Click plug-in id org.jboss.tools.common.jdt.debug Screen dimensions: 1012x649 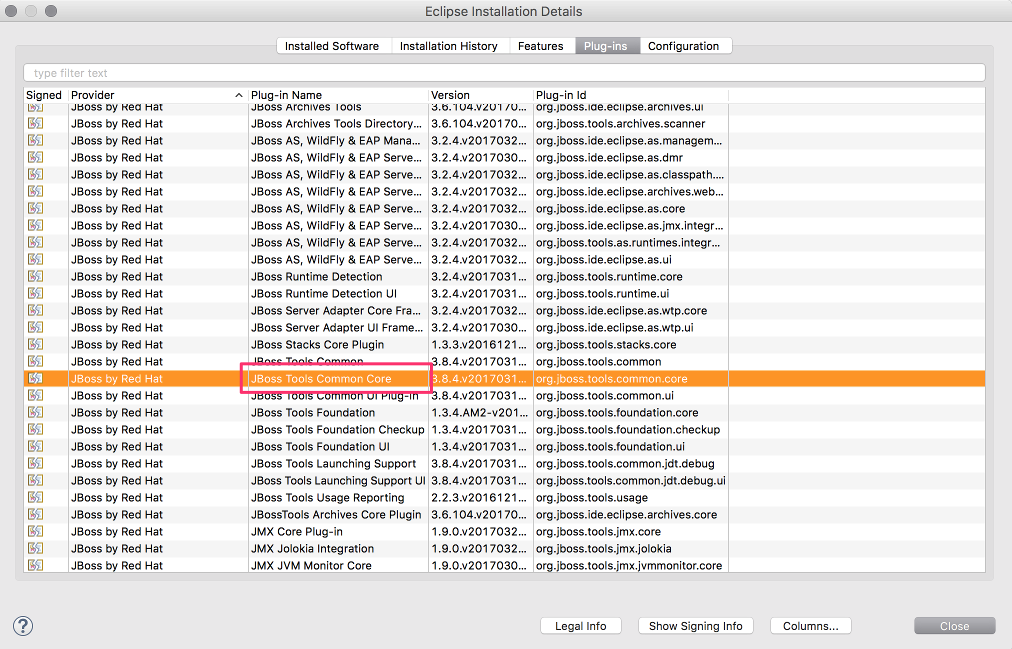(x=625, y=463)
